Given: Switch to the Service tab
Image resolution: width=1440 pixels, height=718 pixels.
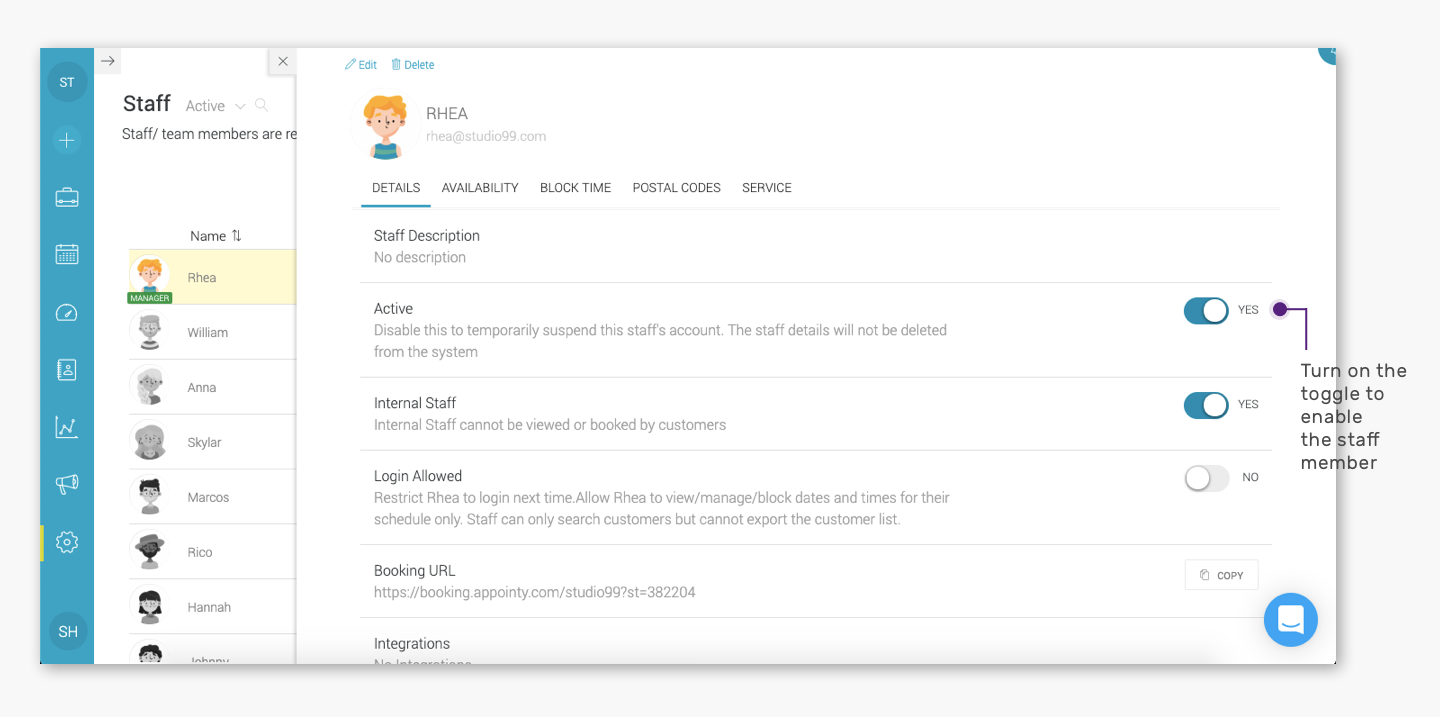Looking at the screenshot, I should (767, 188).
